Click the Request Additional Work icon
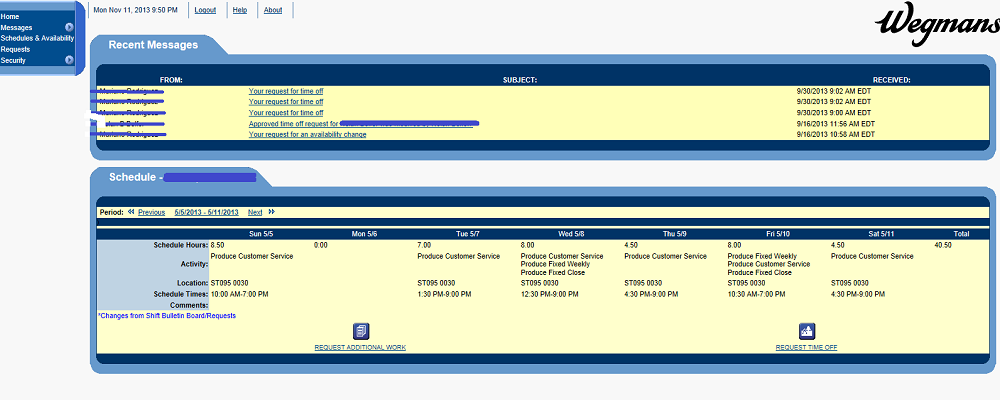Image resolution: width=1000 pixels, height=400 pixels. click(361, 331)
